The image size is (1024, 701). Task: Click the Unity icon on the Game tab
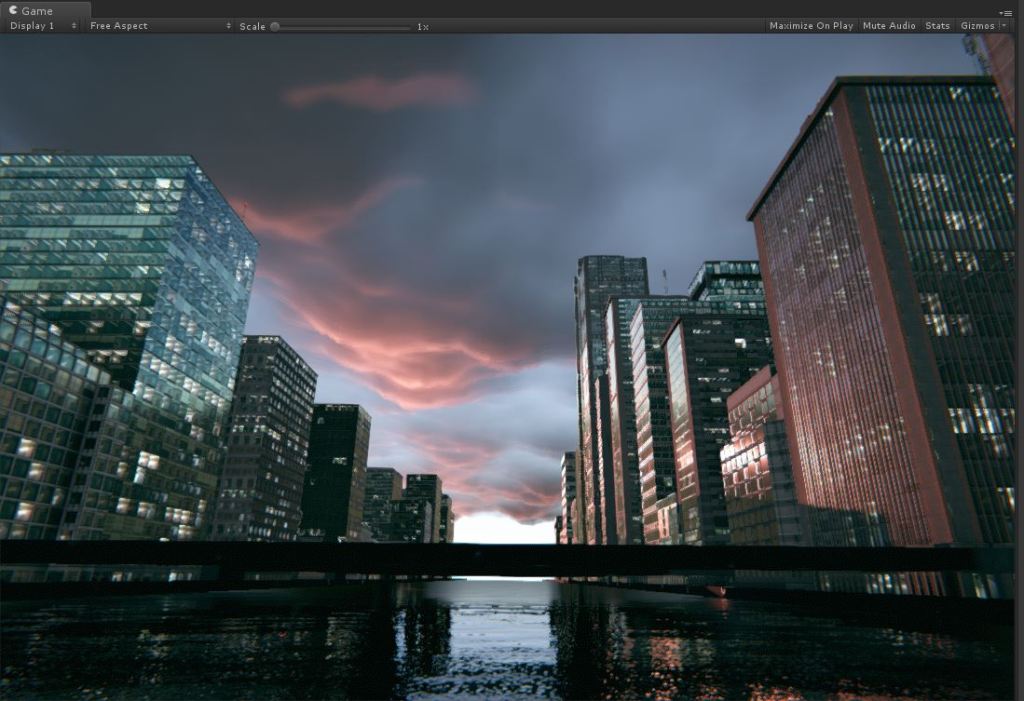[x=13, y=10]
